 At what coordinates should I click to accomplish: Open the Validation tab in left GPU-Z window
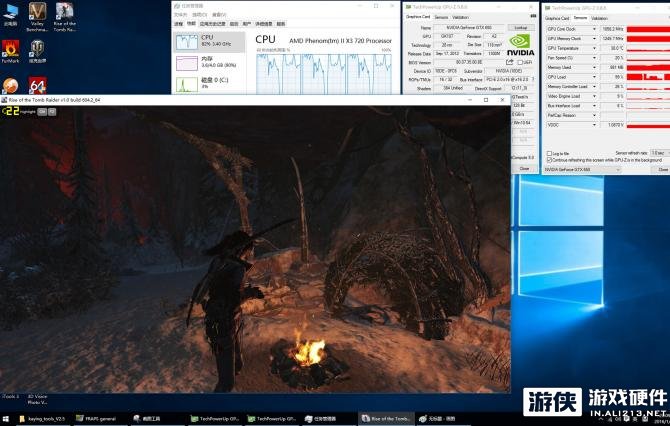pos(460,17)
